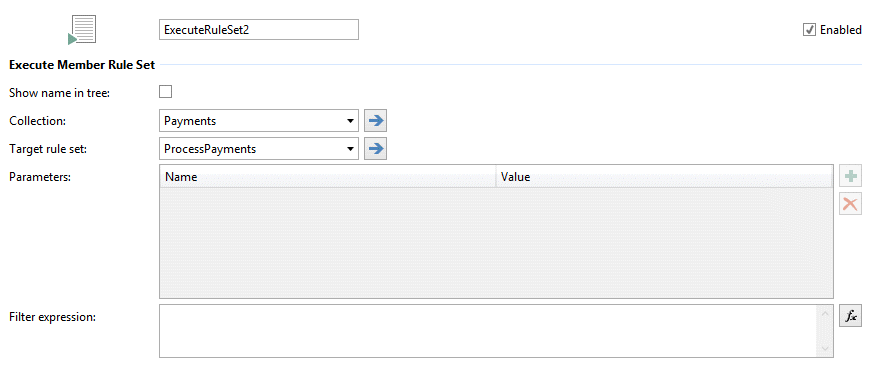The width and height of the screenshot is (871, 381).
Task: Select the Name column header in Parameters
Action: coord(328,177)
